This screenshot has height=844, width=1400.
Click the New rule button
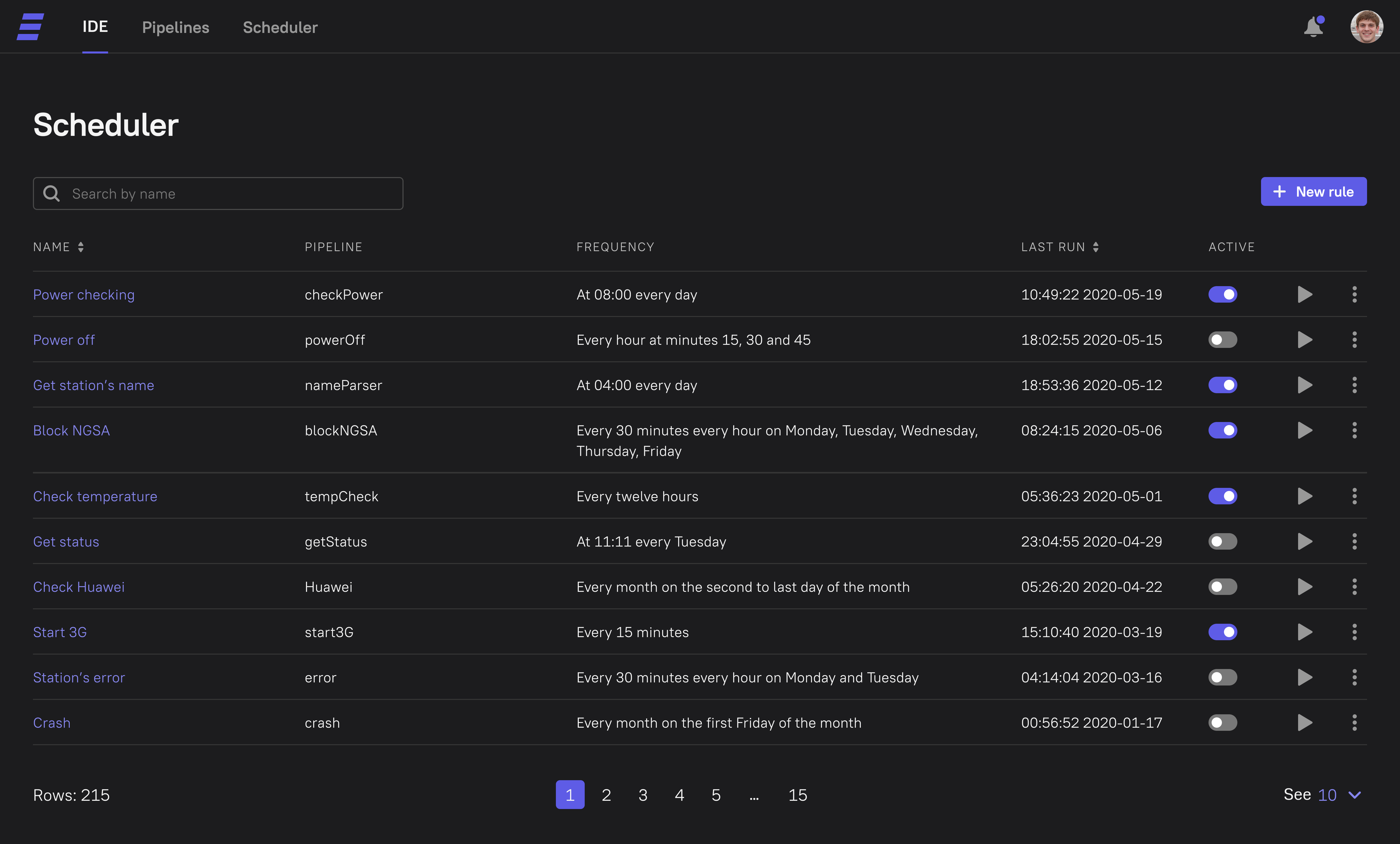(1313, 191)
